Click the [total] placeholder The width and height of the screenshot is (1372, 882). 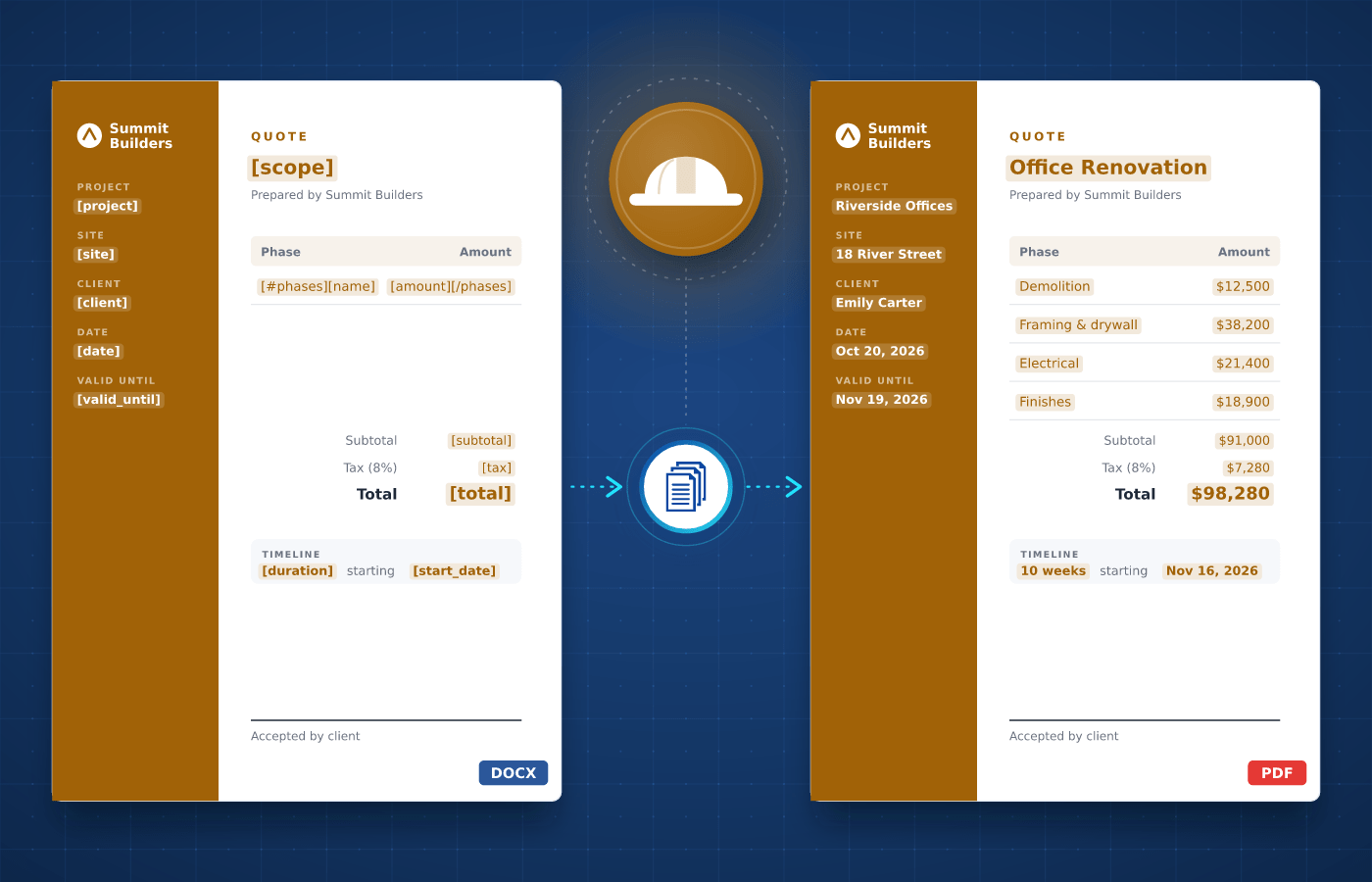coord(480,494)
